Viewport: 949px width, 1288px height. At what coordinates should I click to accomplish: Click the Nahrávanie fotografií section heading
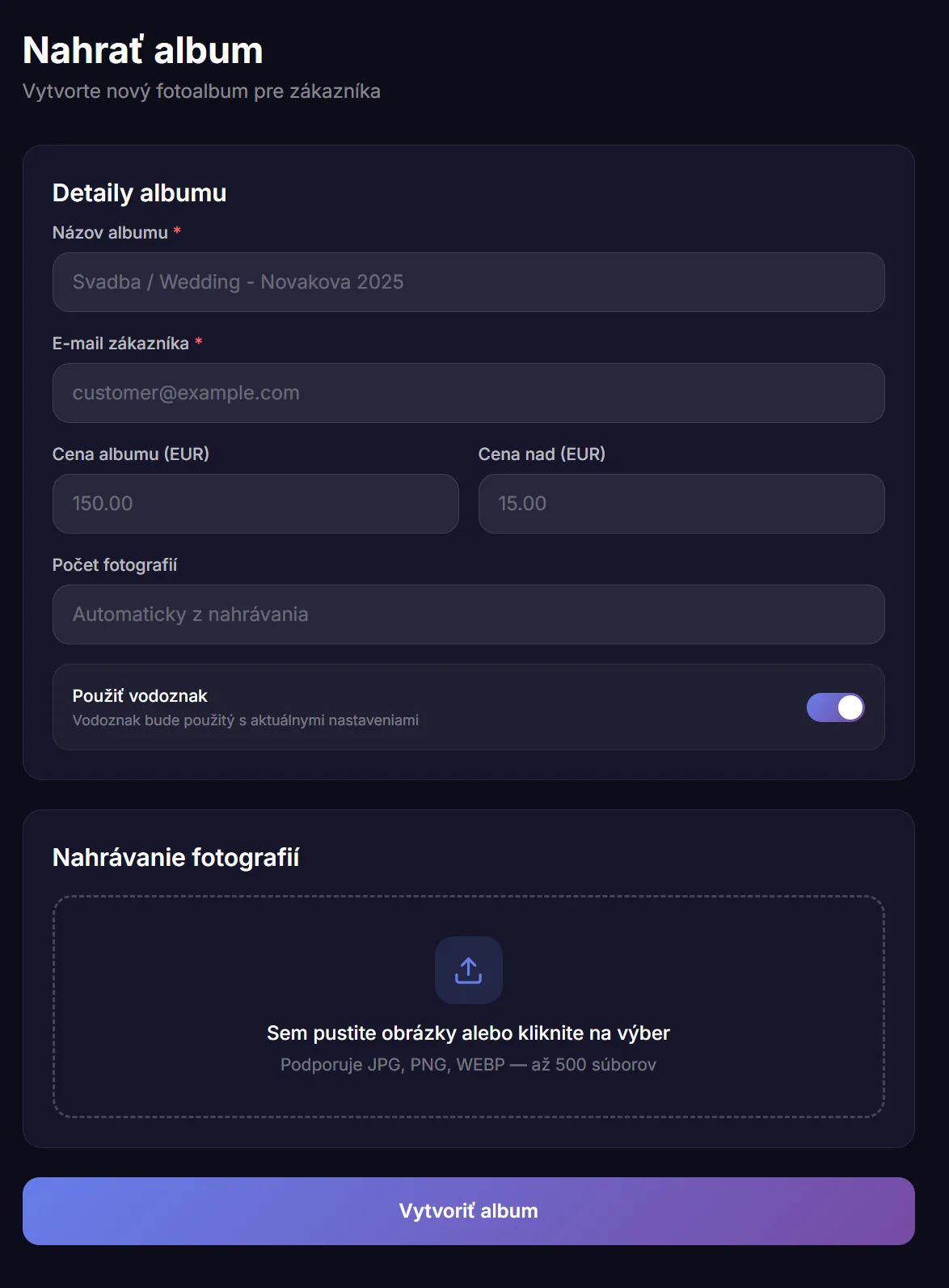(x=175, y=857)
